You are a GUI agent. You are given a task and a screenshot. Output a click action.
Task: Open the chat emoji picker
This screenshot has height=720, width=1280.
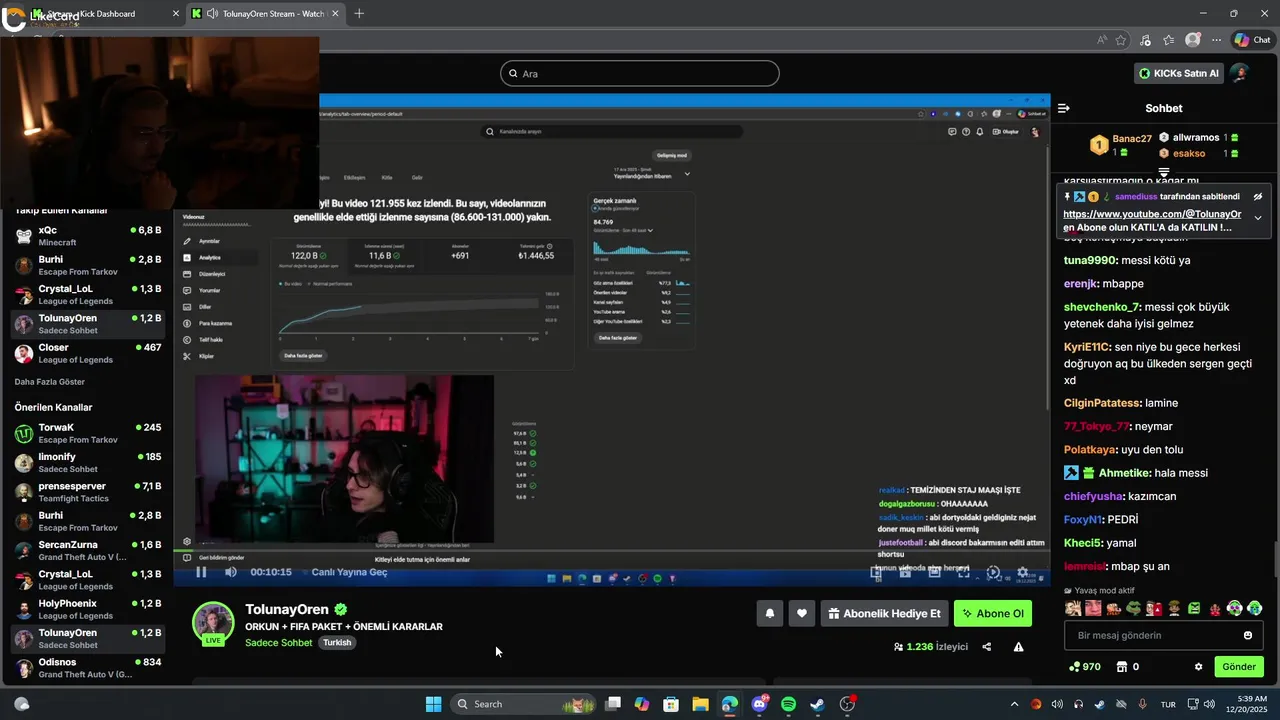(1248, 635)
